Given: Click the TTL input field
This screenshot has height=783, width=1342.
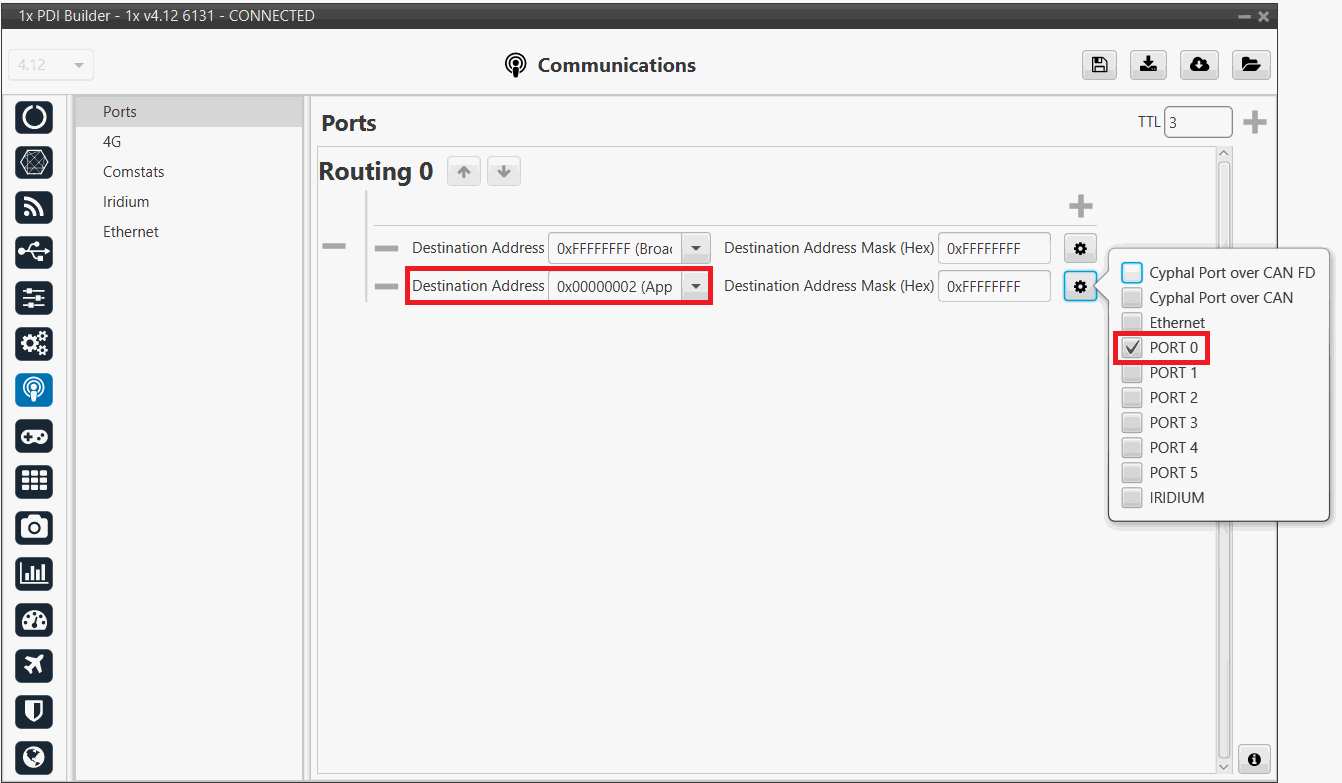Looking at the screenshot, I should [x=1197, y=123].
